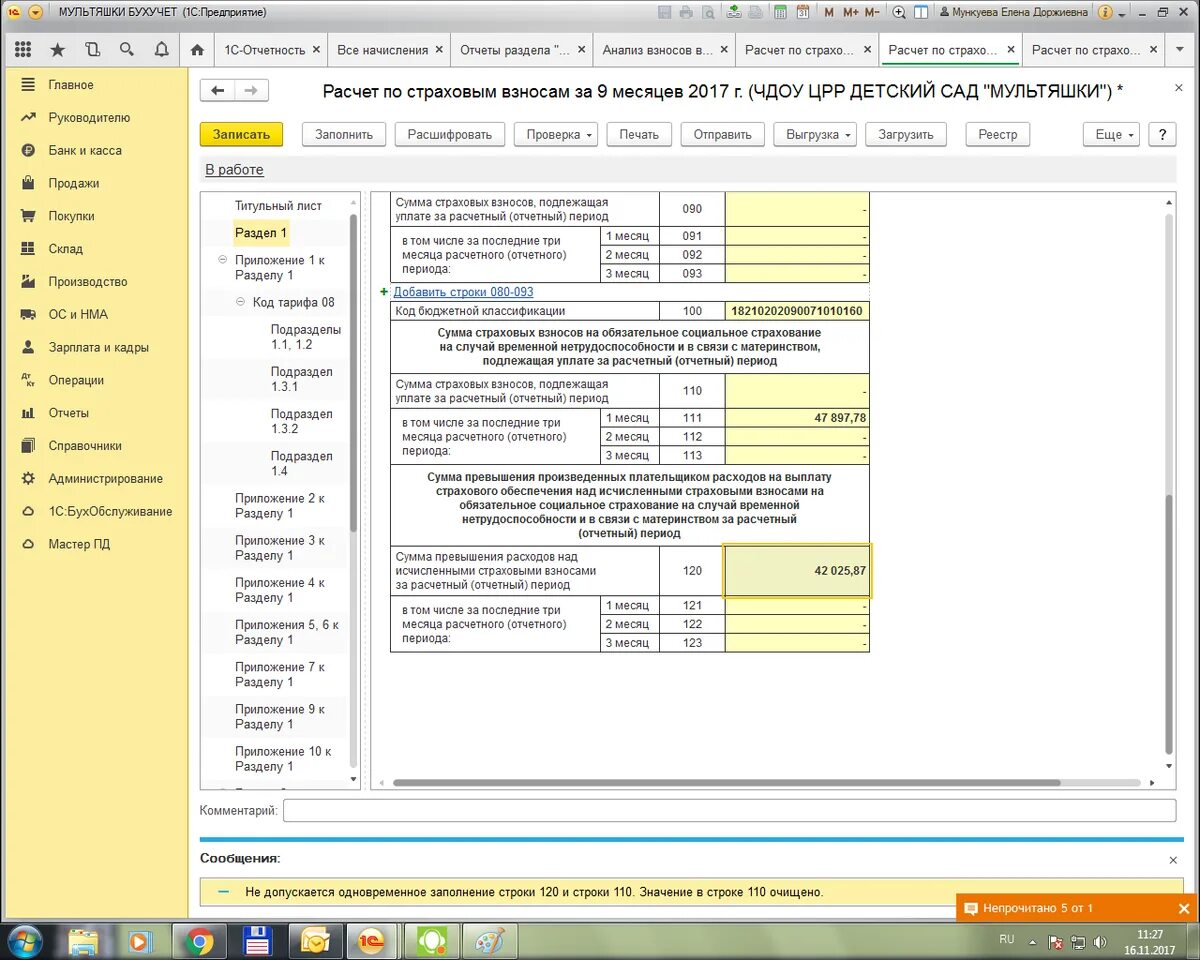Open the History scroll icon
1200x960 pixels.
[92, 50]
